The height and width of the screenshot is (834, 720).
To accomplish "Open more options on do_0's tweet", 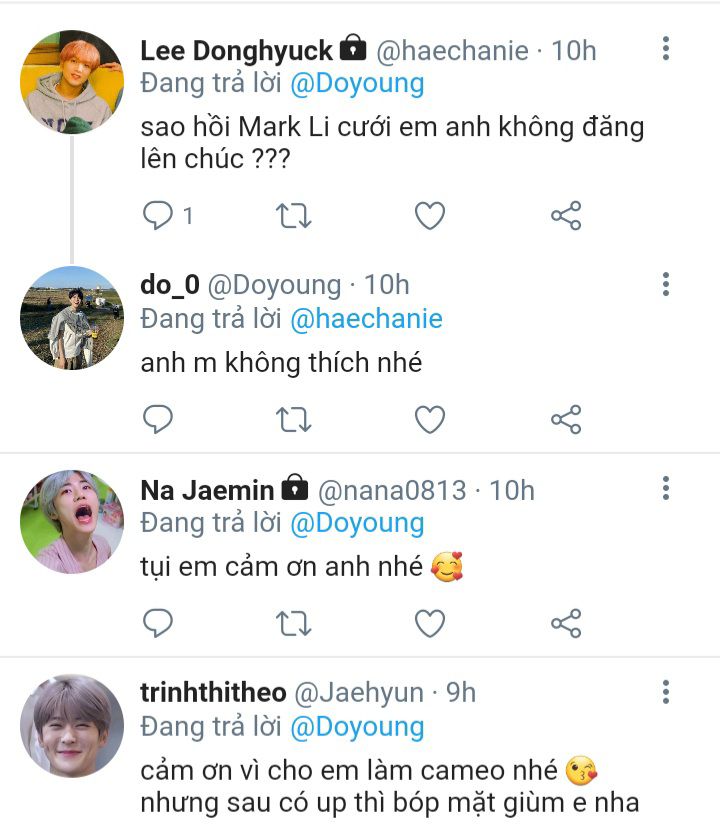I will 666,285.
